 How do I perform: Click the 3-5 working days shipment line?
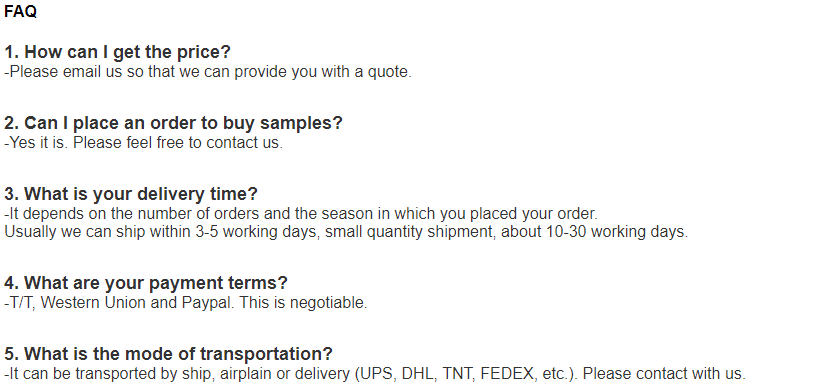point(346,231)
